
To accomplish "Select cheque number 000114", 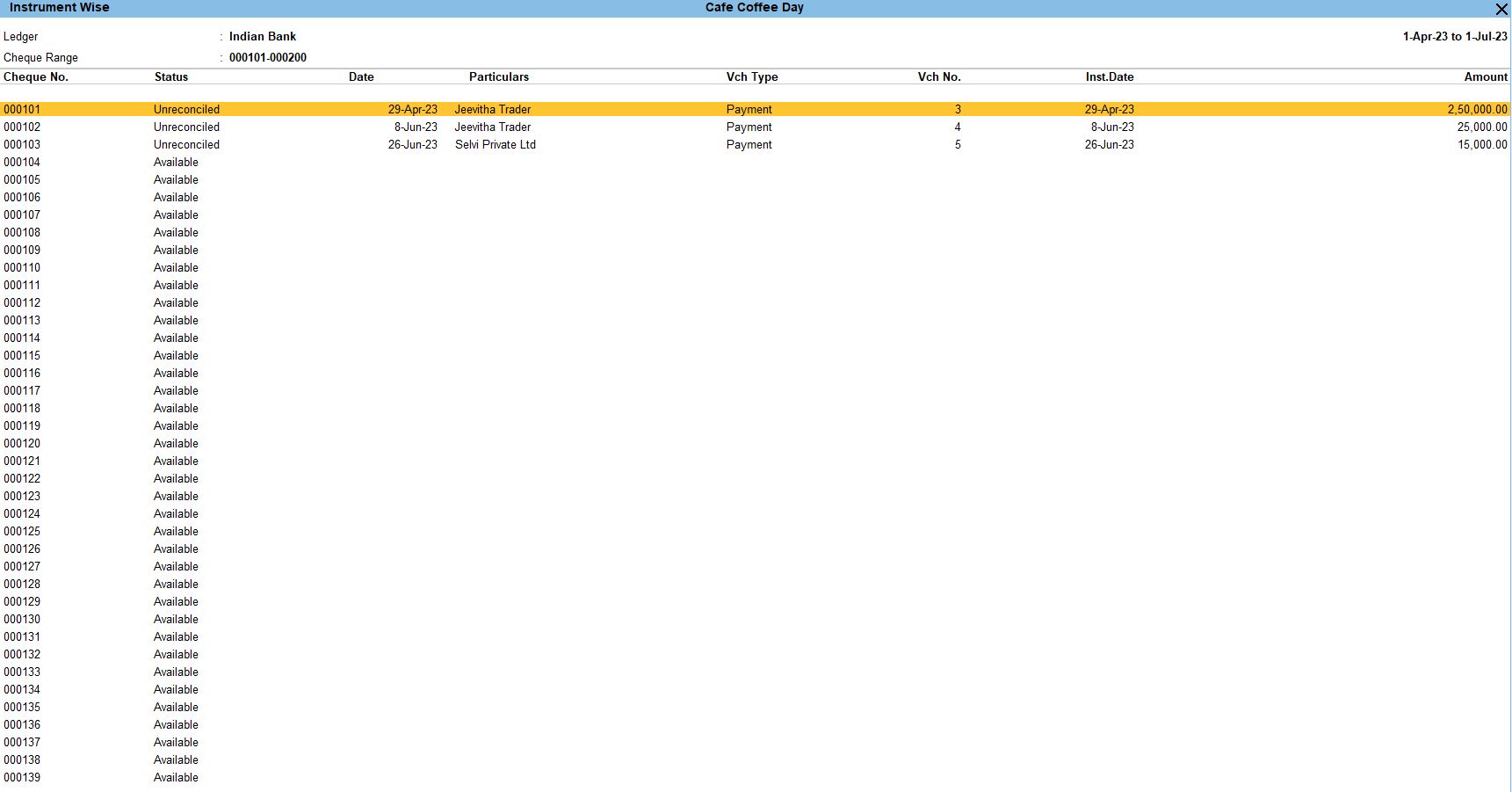I will [22, 338].
